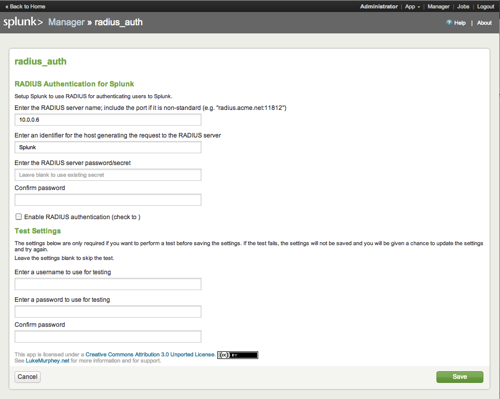Click the Help question mark icon

pyautogui.click(x=449, y=23)
